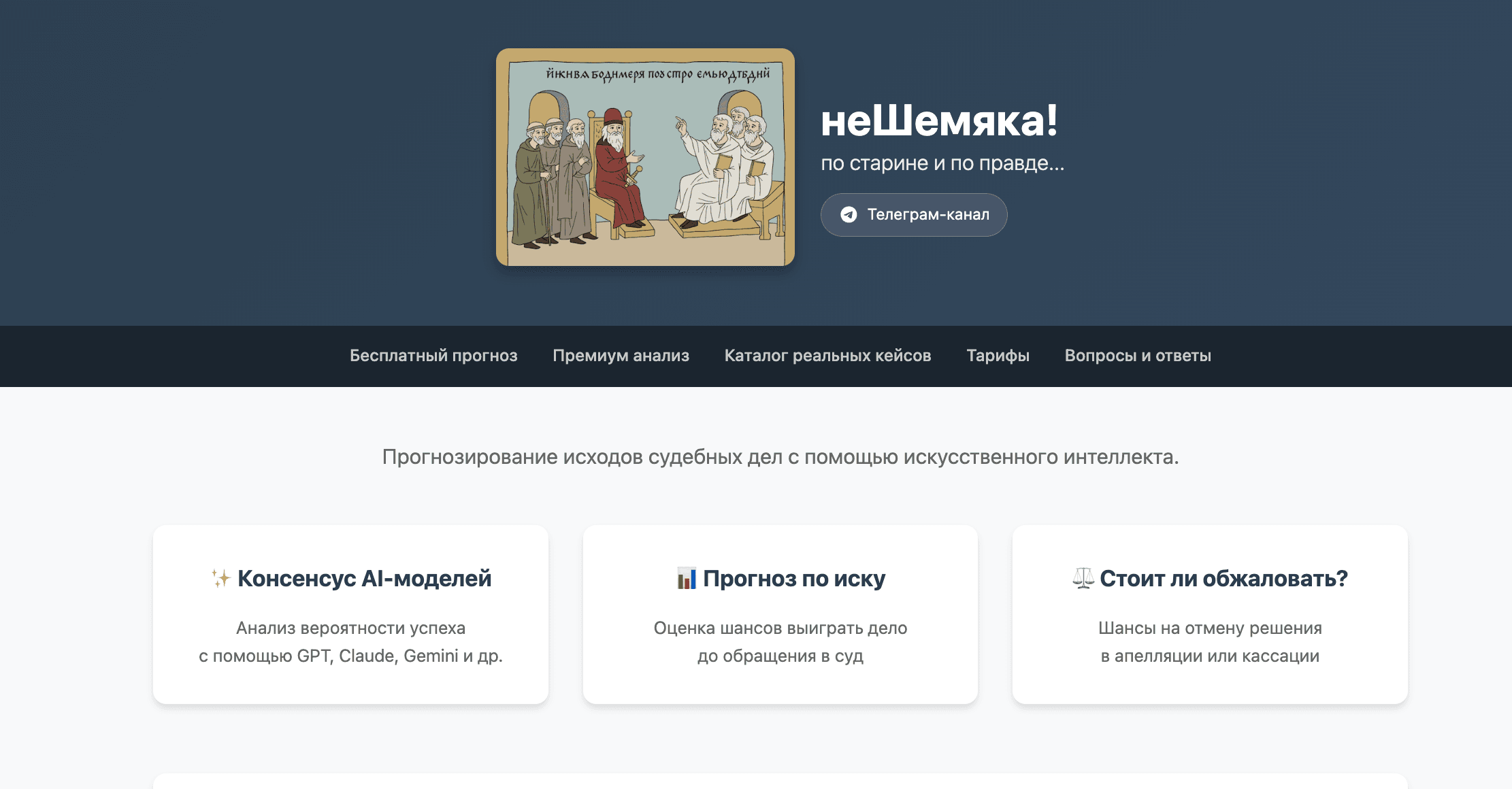
Task: Click the tagline по старине и по правде
Action: pos(942,163)
